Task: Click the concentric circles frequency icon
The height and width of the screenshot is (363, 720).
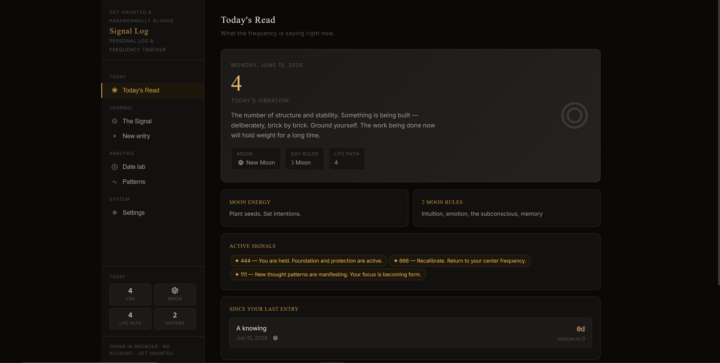Action: click(x=574, y=116)
